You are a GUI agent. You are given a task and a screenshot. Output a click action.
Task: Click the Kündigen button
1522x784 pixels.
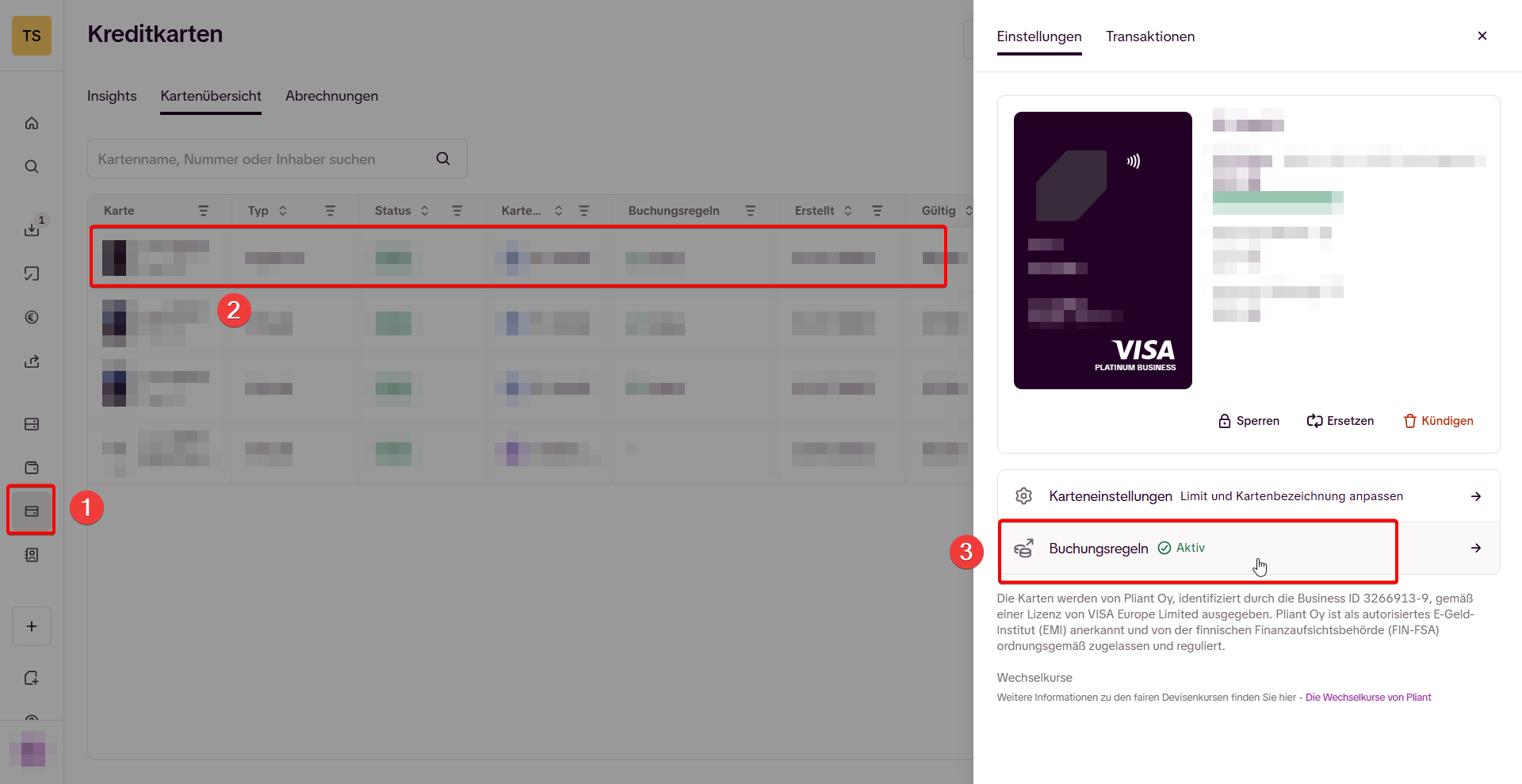[x=1438, y=421]
